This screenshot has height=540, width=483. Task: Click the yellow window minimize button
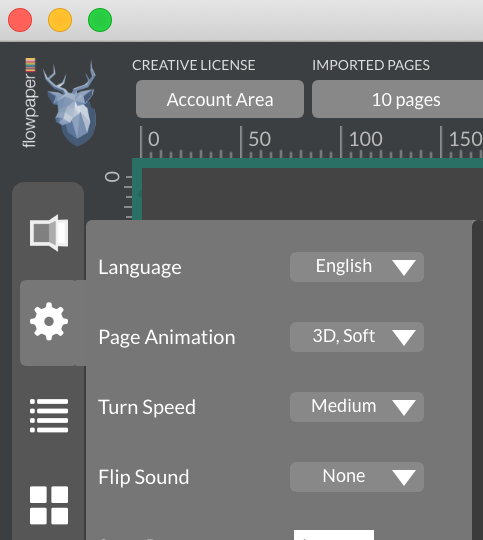60,20
